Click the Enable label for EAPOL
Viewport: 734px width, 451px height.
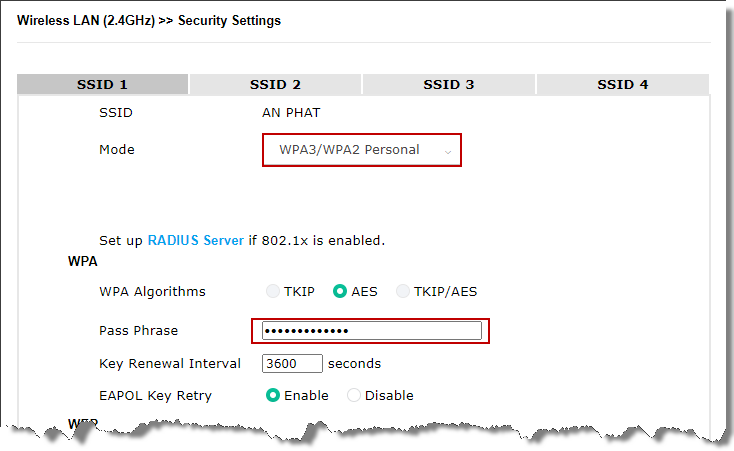(x=306, y=395)
